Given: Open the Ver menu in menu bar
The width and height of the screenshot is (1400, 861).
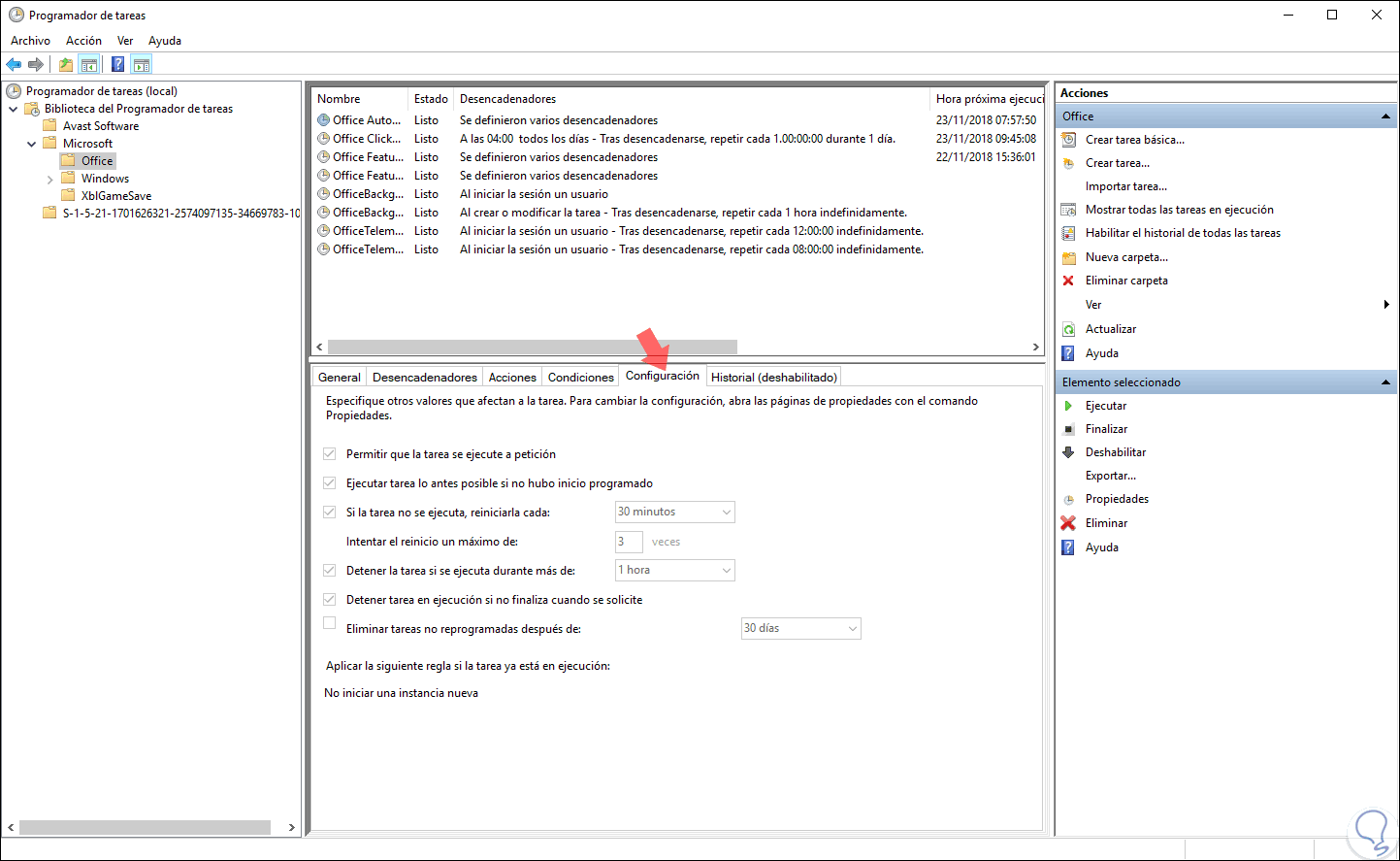Looking at the screenshot, I should pyautogui.click(x=125, y=41).
